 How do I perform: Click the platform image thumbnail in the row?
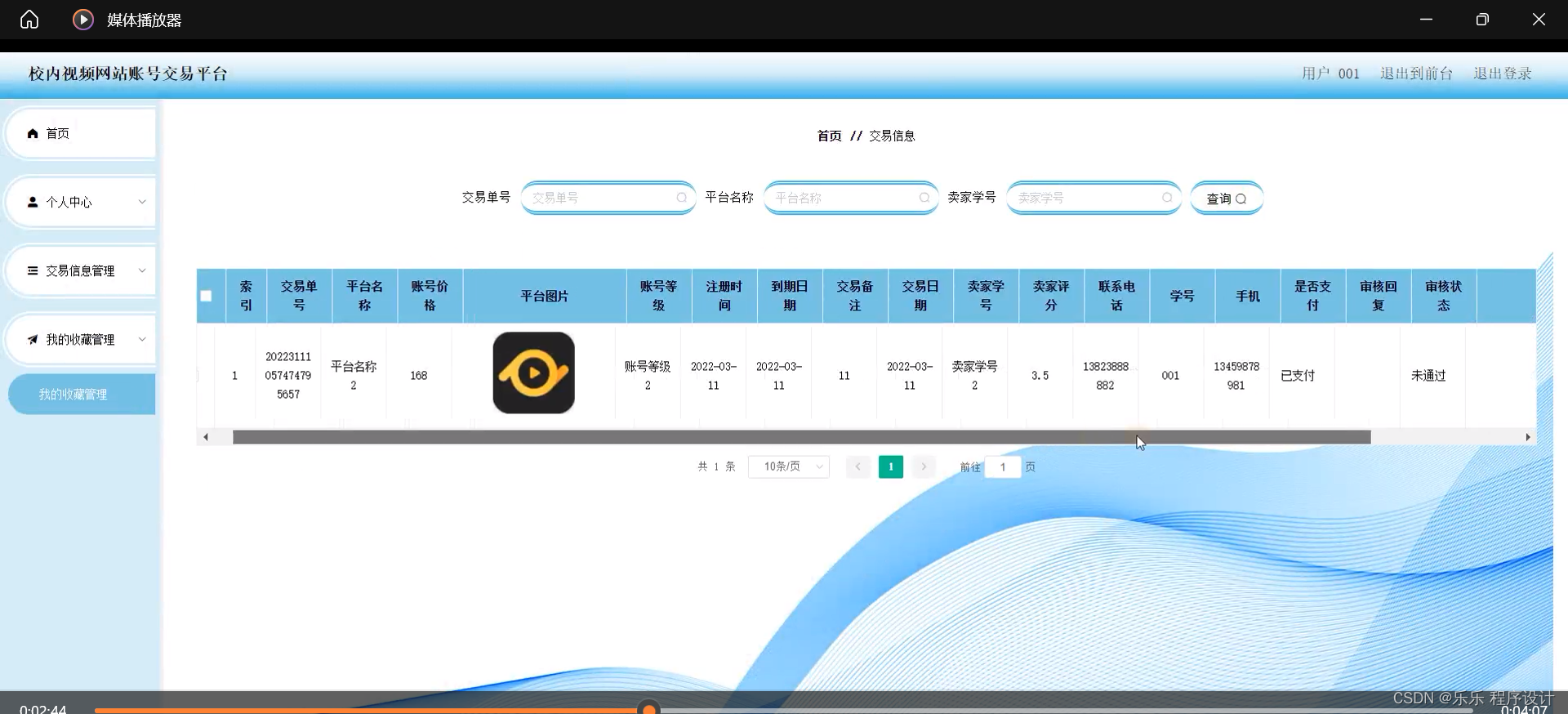point(533,373)
